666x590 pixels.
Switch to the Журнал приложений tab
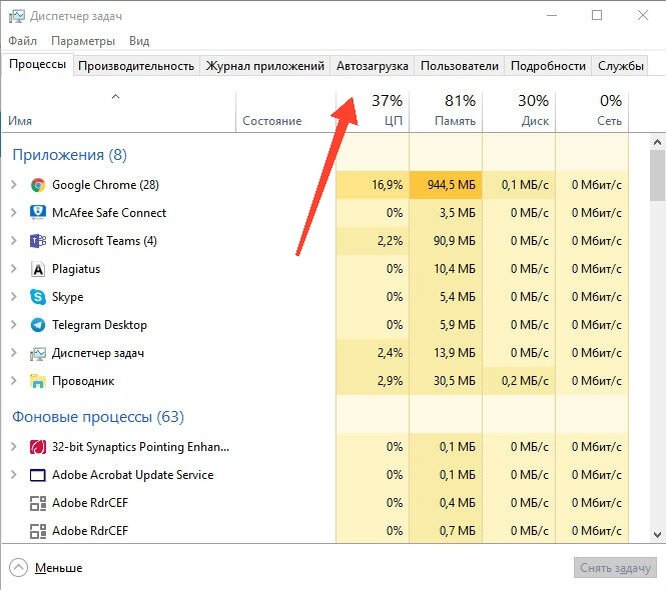tap(265, 66)
